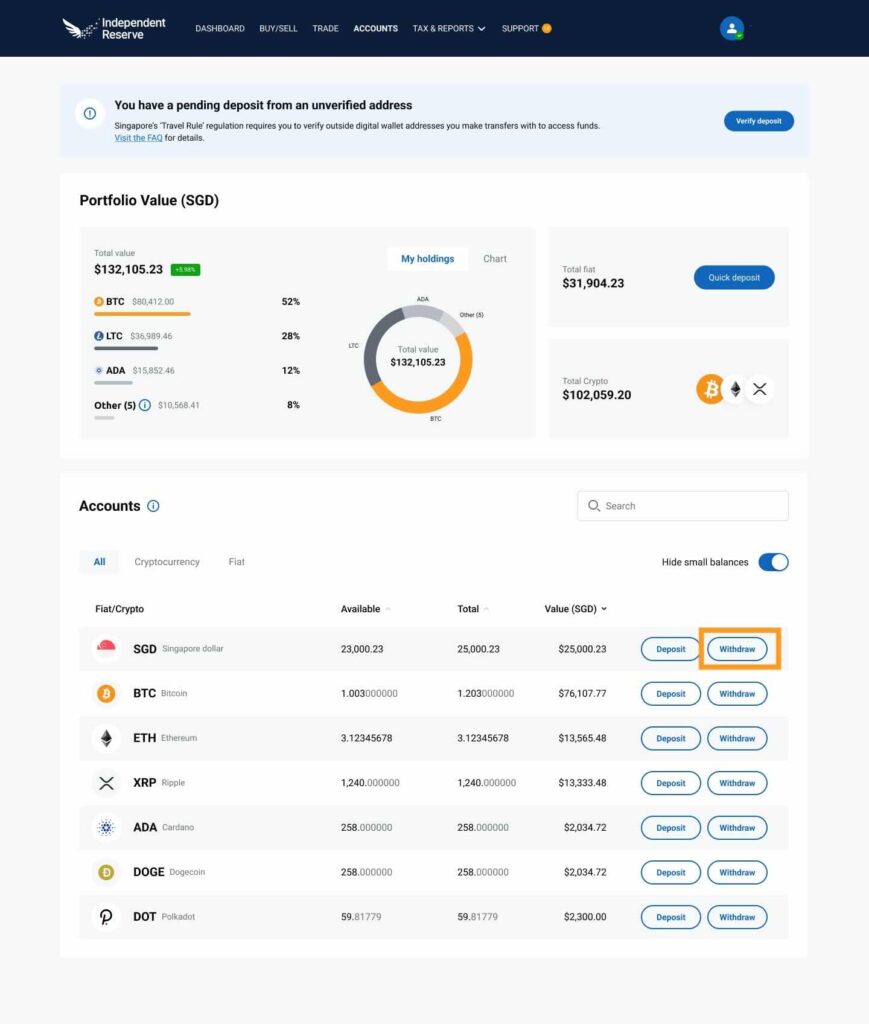Disable the Hide small balances toggle
The height and width of the screenshot is (1024, 869).
tap(772, 562)
